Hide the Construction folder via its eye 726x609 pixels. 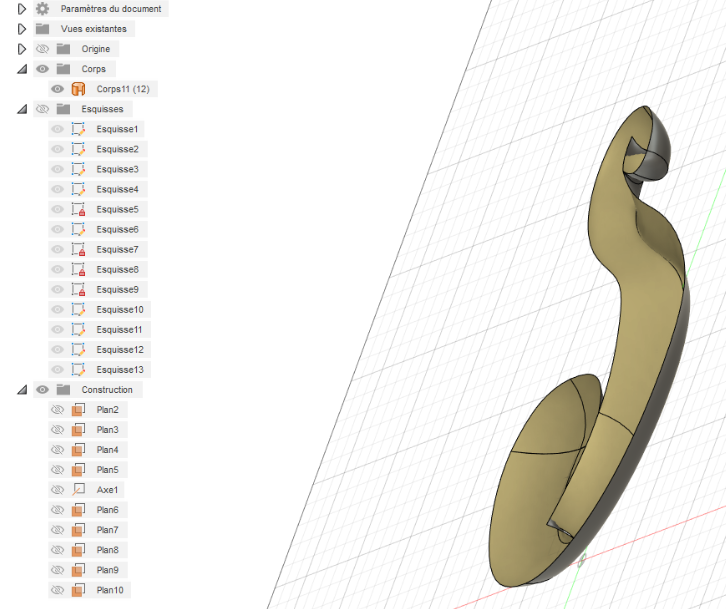click(x=43, y=389)
